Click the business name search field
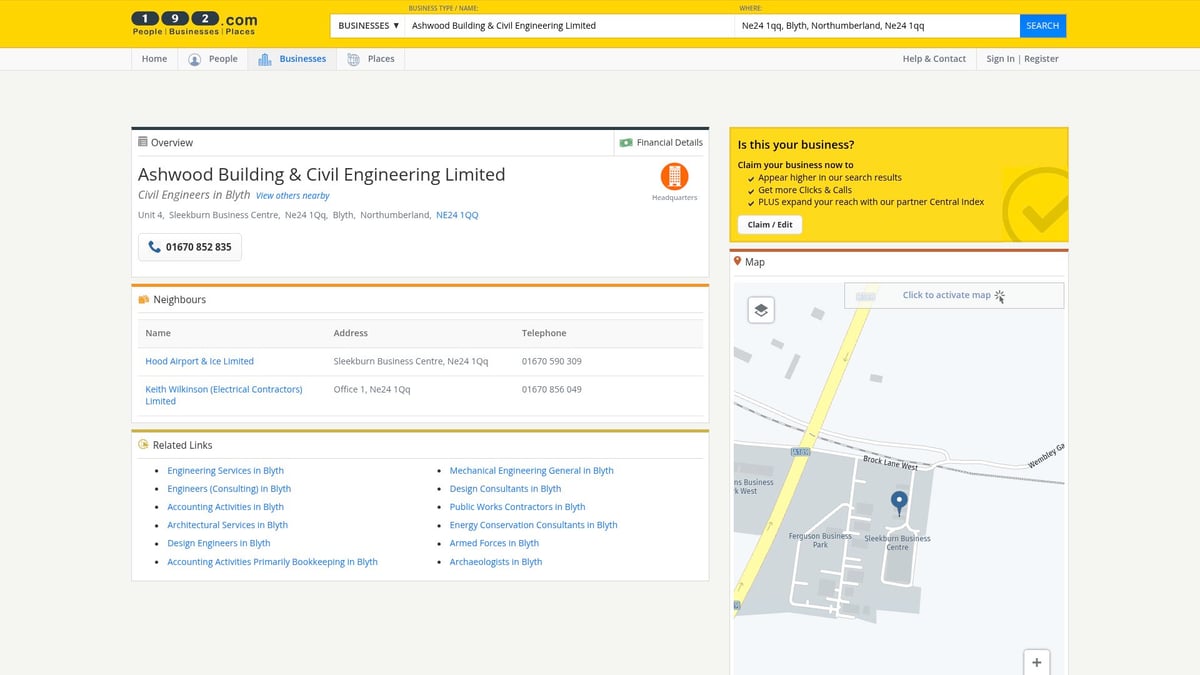 tap(569, 26)
